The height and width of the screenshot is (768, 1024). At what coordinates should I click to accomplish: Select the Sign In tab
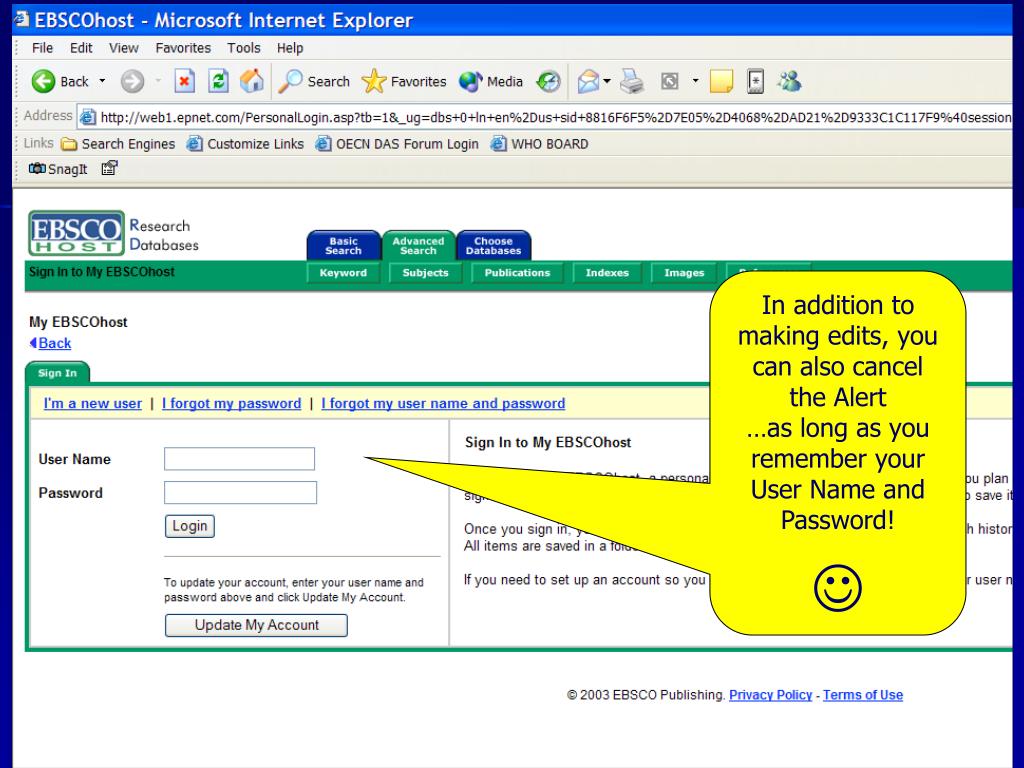(x=57, y=372)
